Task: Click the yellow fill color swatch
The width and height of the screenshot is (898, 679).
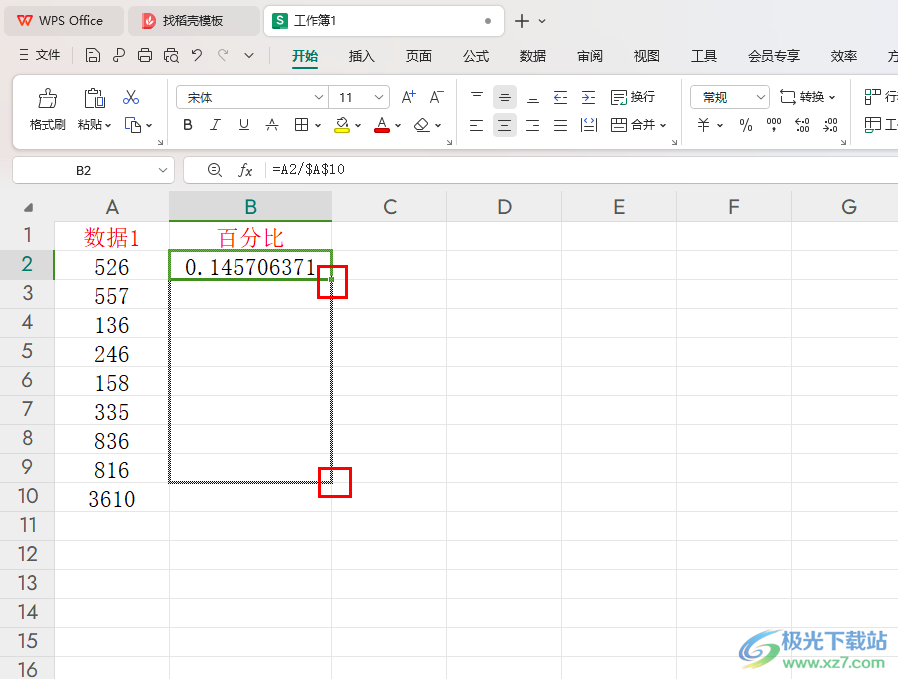Action: click(342, 125)
